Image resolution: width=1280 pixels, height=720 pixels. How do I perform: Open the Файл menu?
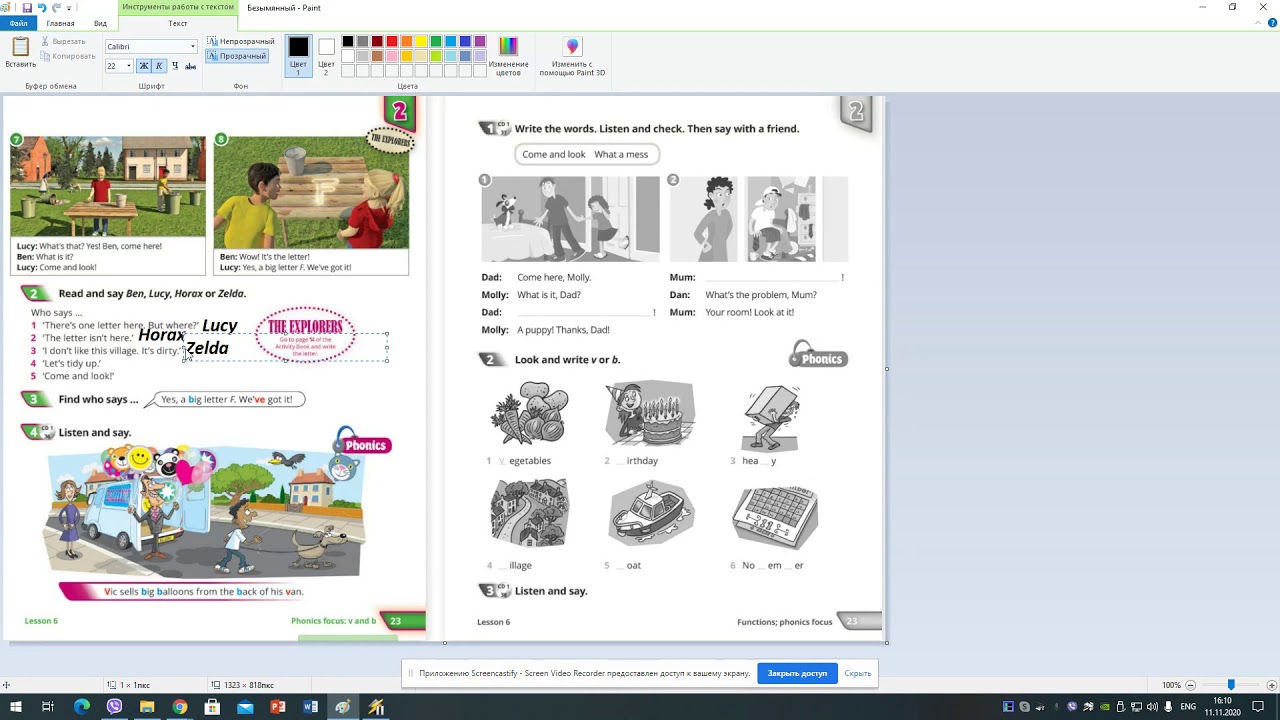[18, 23]
